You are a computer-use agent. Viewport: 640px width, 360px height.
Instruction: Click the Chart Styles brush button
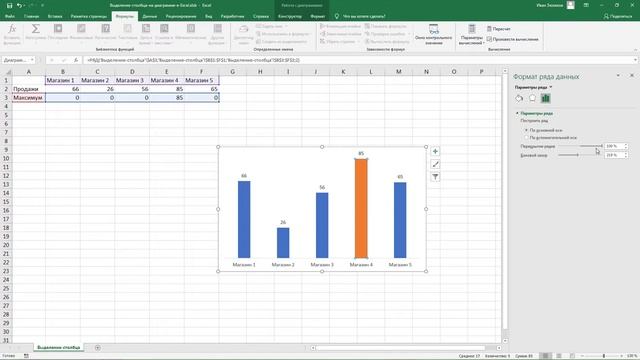tap(435, 164)
